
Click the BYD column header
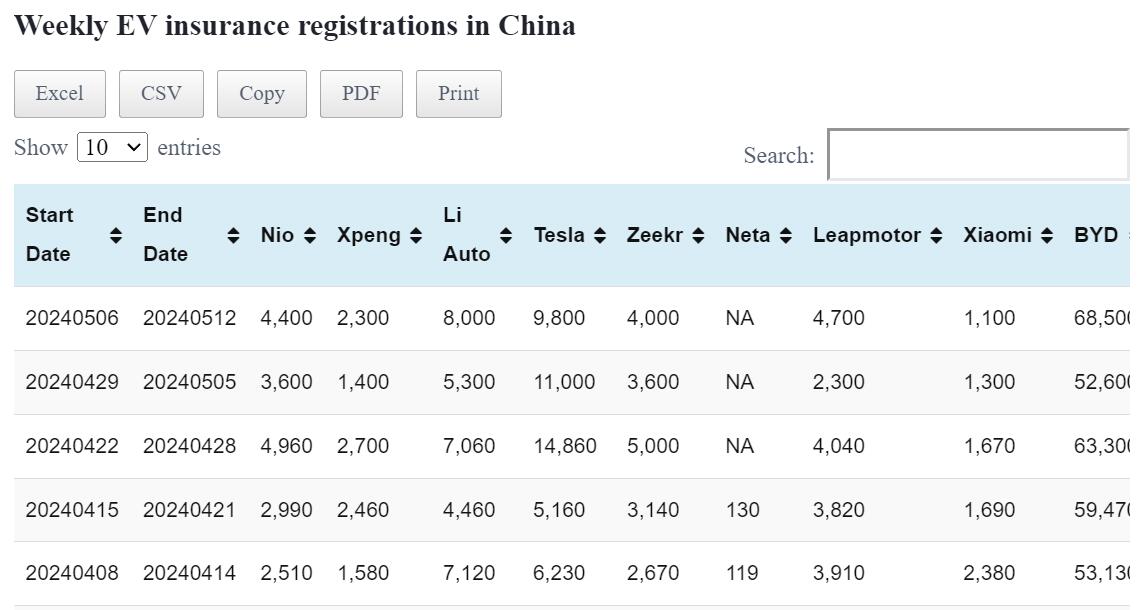(1096, 235)
